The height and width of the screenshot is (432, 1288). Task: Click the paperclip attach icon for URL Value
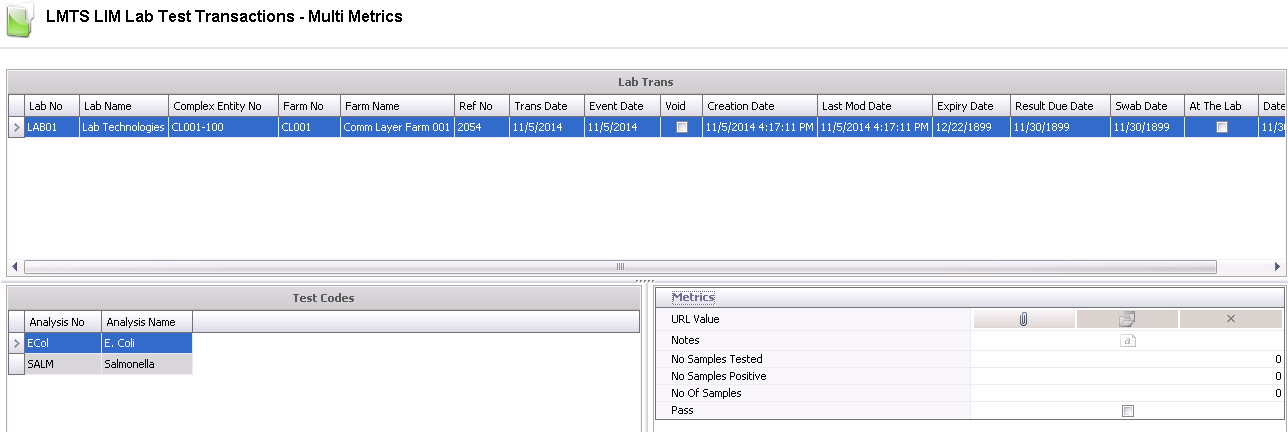1024,319
